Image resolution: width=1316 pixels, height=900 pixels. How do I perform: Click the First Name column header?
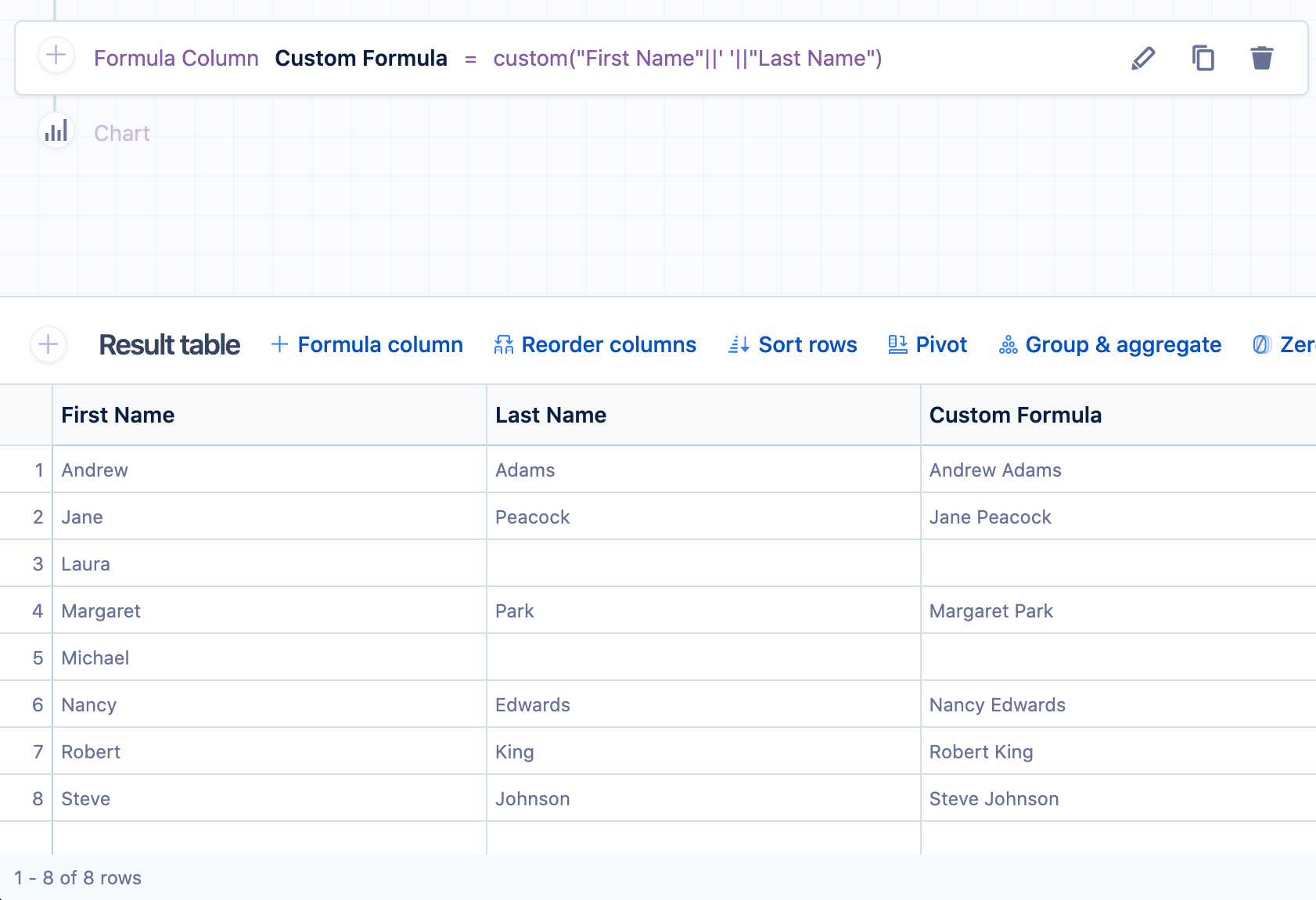pyautogui.click(x=118, y=415)
